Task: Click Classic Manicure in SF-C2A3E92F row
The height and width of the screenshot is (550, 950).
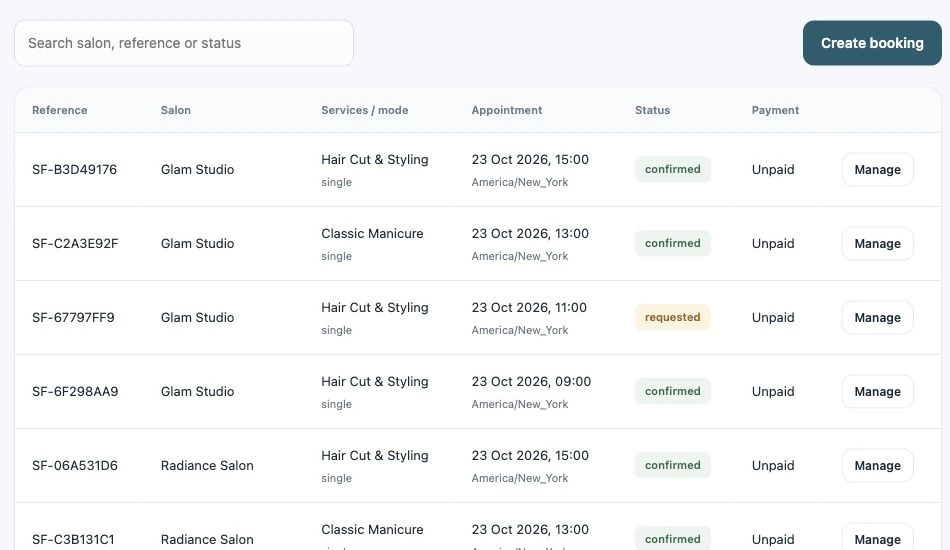Action: coord(372,233)
